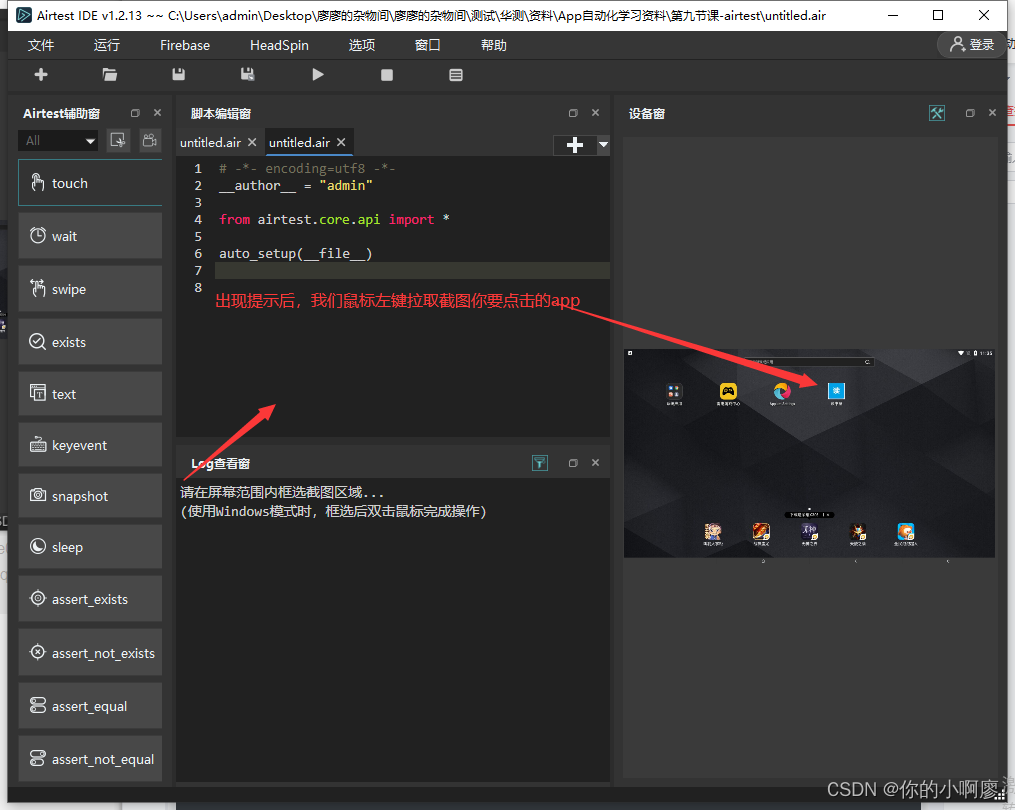The height and width of the screenshot is (810, 1015).
Task: Click the record camera icon in Airtest assistant
Action: tap(150, 140)
